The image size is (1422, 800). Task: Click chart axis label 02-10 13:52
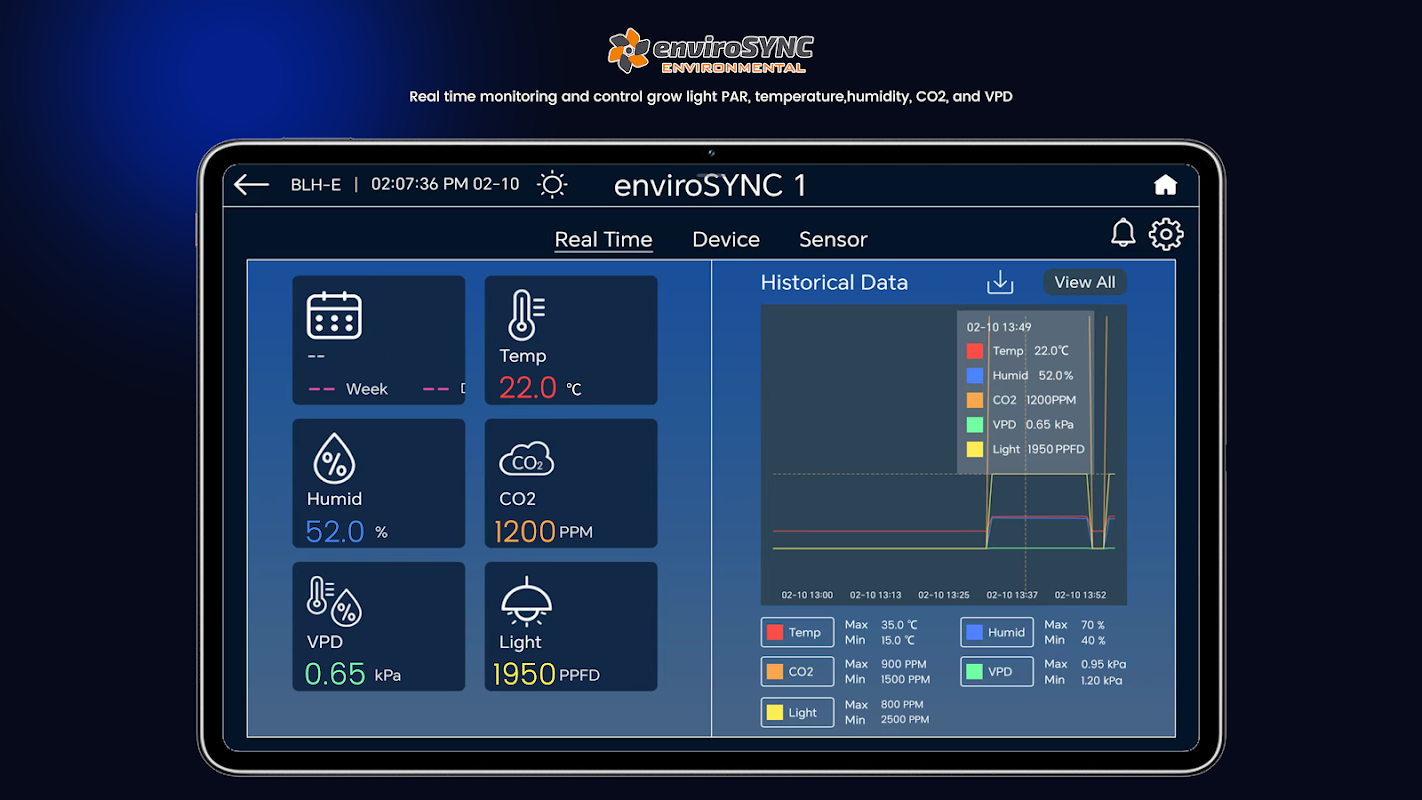(1080, 595)
